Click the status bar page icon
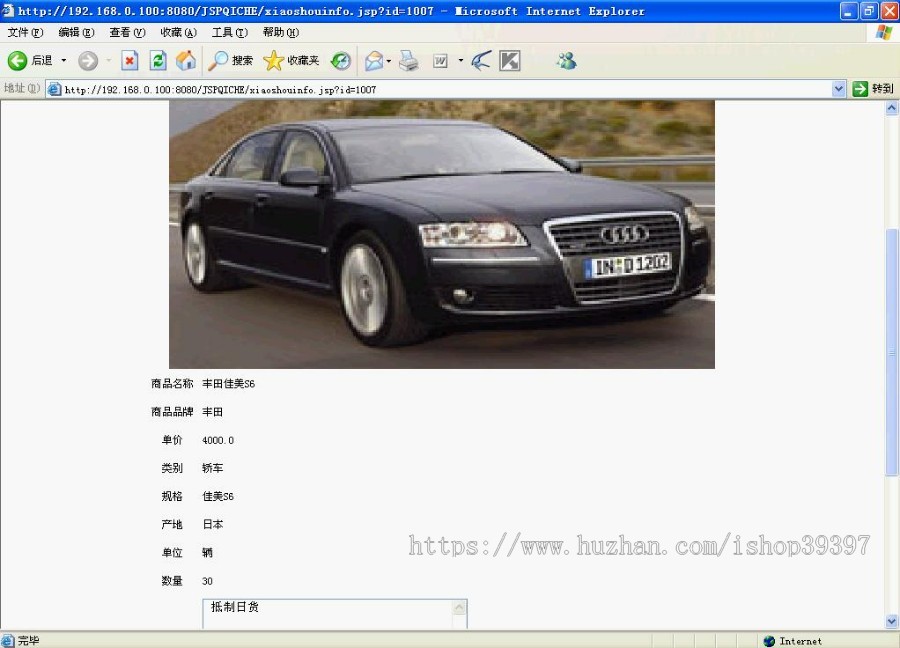The height and width of the screenshot is (648, 900). (7, 641)
